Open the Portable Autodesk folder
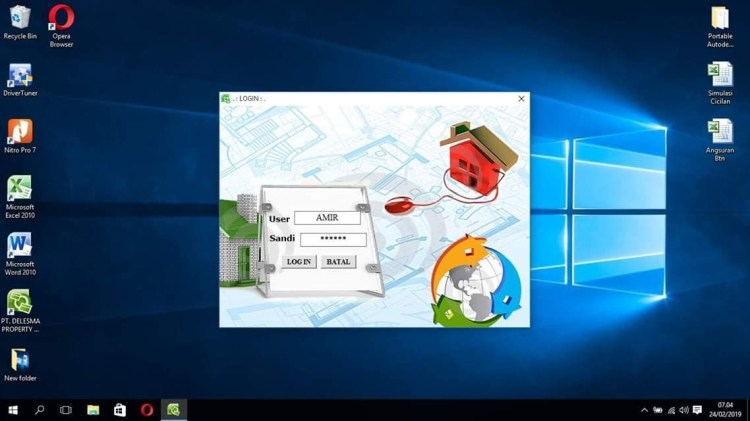The height and width of the screenshot is (421, 750). (x=720, y=18)
